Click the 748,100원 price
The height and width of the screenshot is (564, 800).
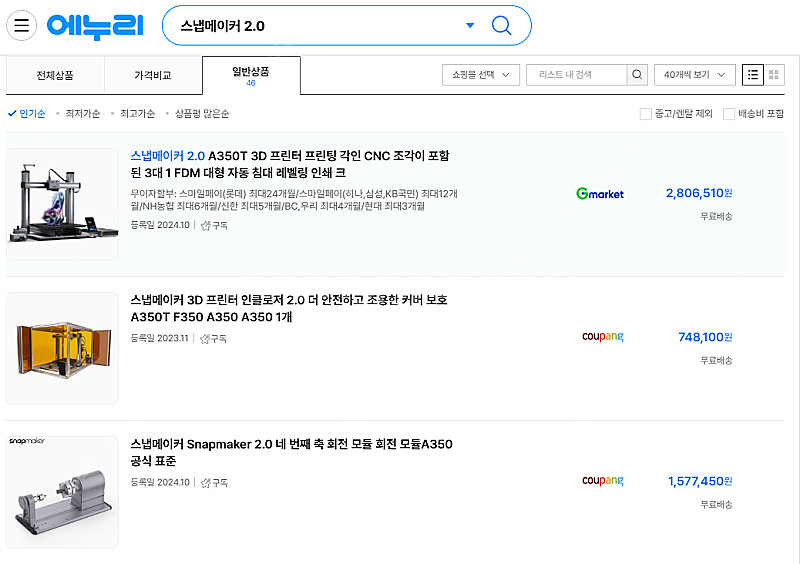tap(705, 337)
